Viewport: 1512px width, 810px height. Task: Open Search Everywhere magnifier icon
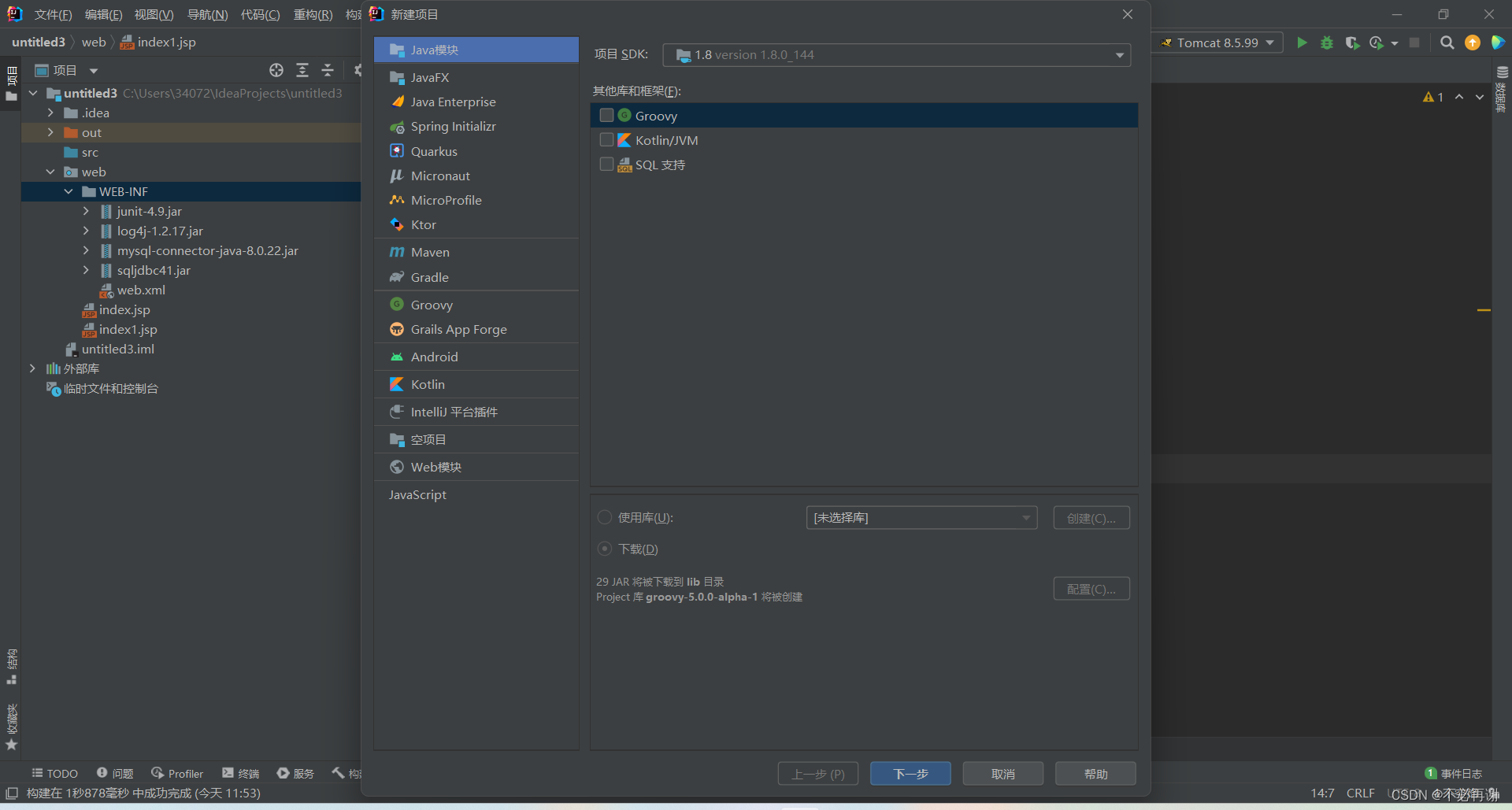1447,43
